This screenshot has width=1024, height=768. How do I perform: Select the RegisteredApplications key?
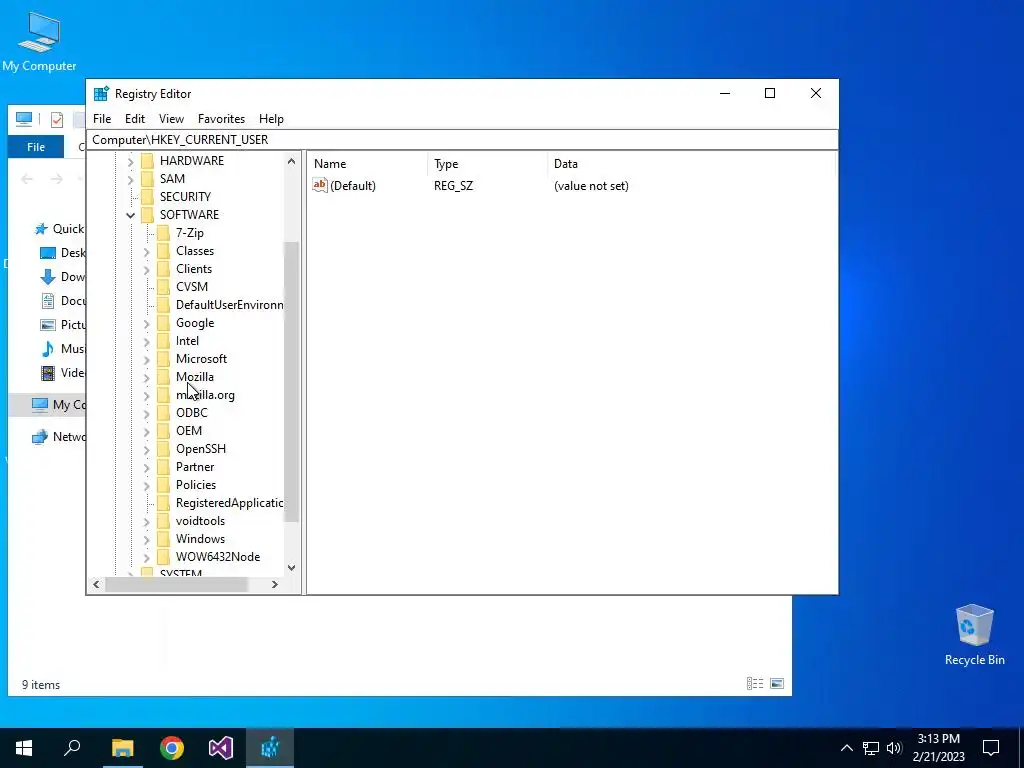229,503
